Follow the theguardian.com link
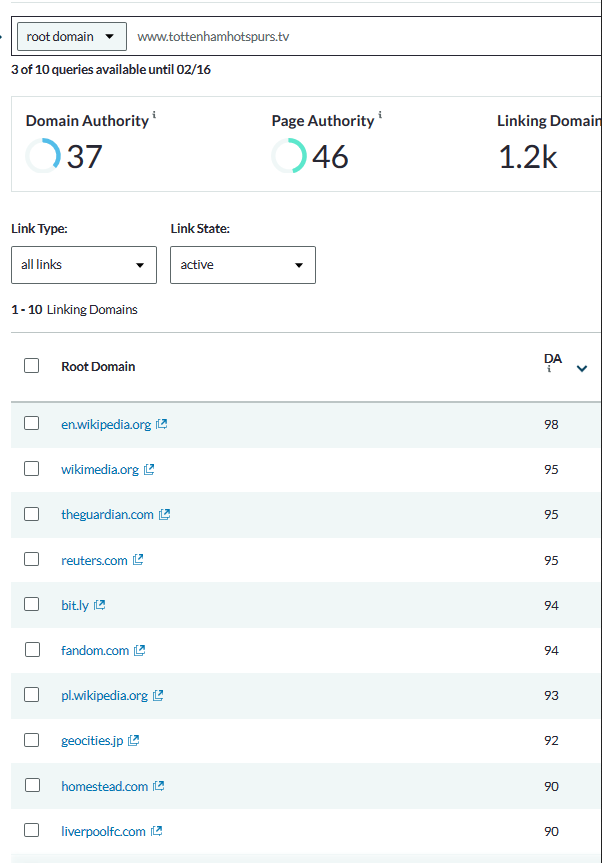The width and height of the screenshot is (602, 863). 107,515
